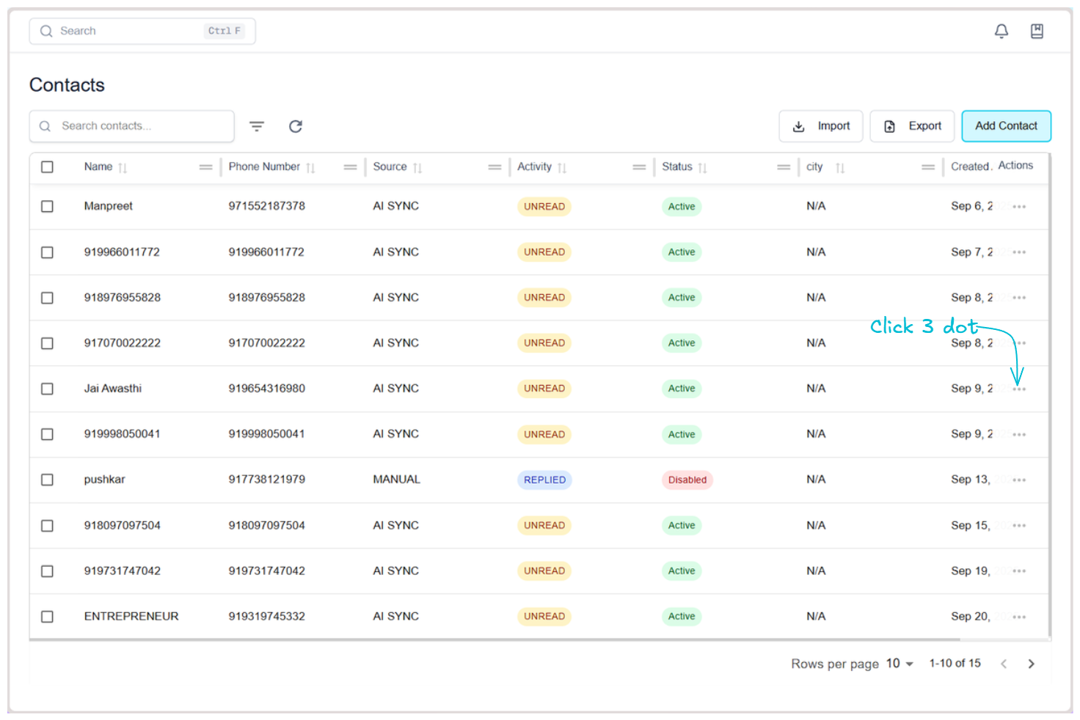
Task: Open the Rows per page dropdown
Action: [x=898, y=663]
